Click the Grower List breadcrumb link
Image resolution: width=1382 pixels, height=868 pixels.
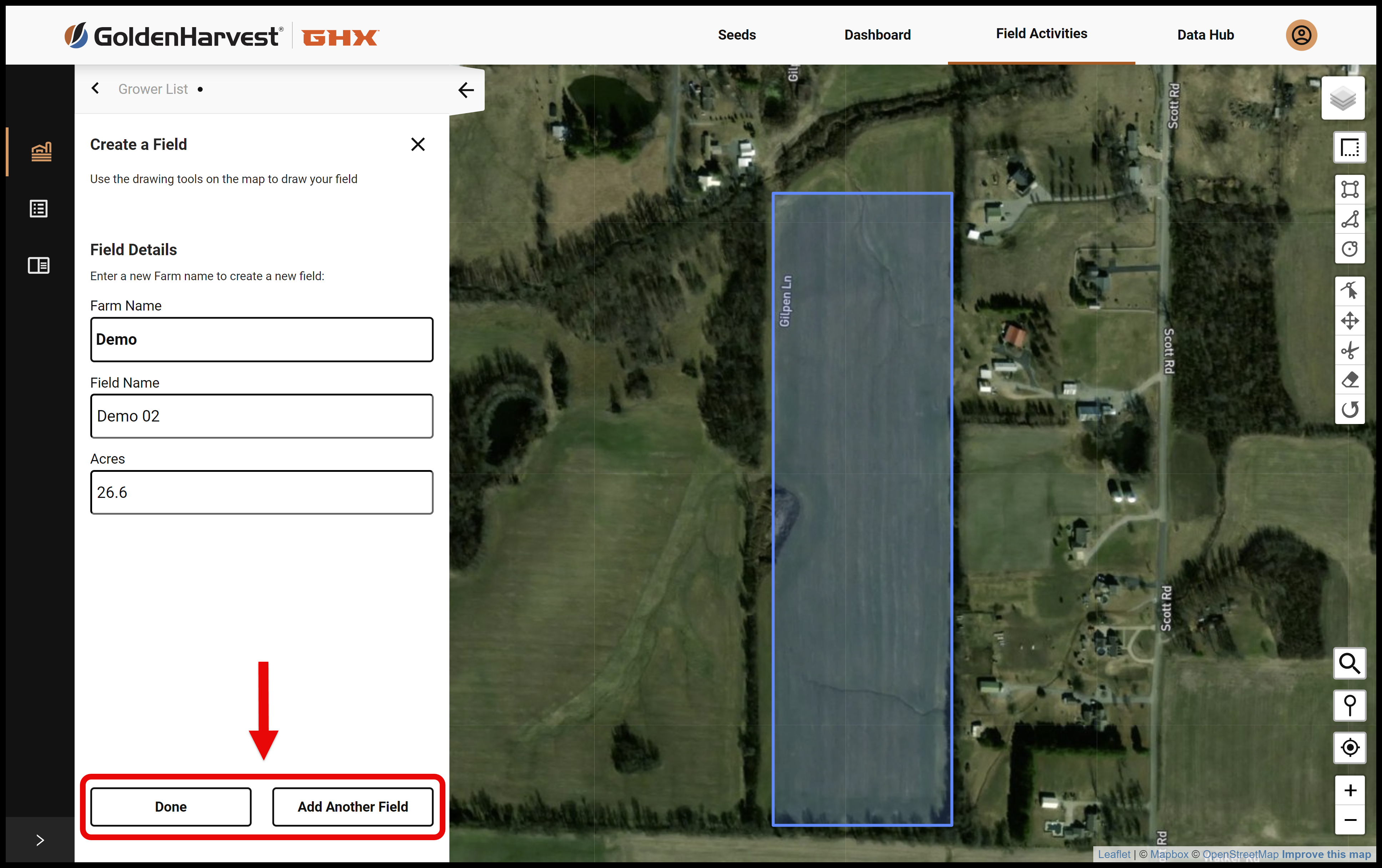pos(153,89)
